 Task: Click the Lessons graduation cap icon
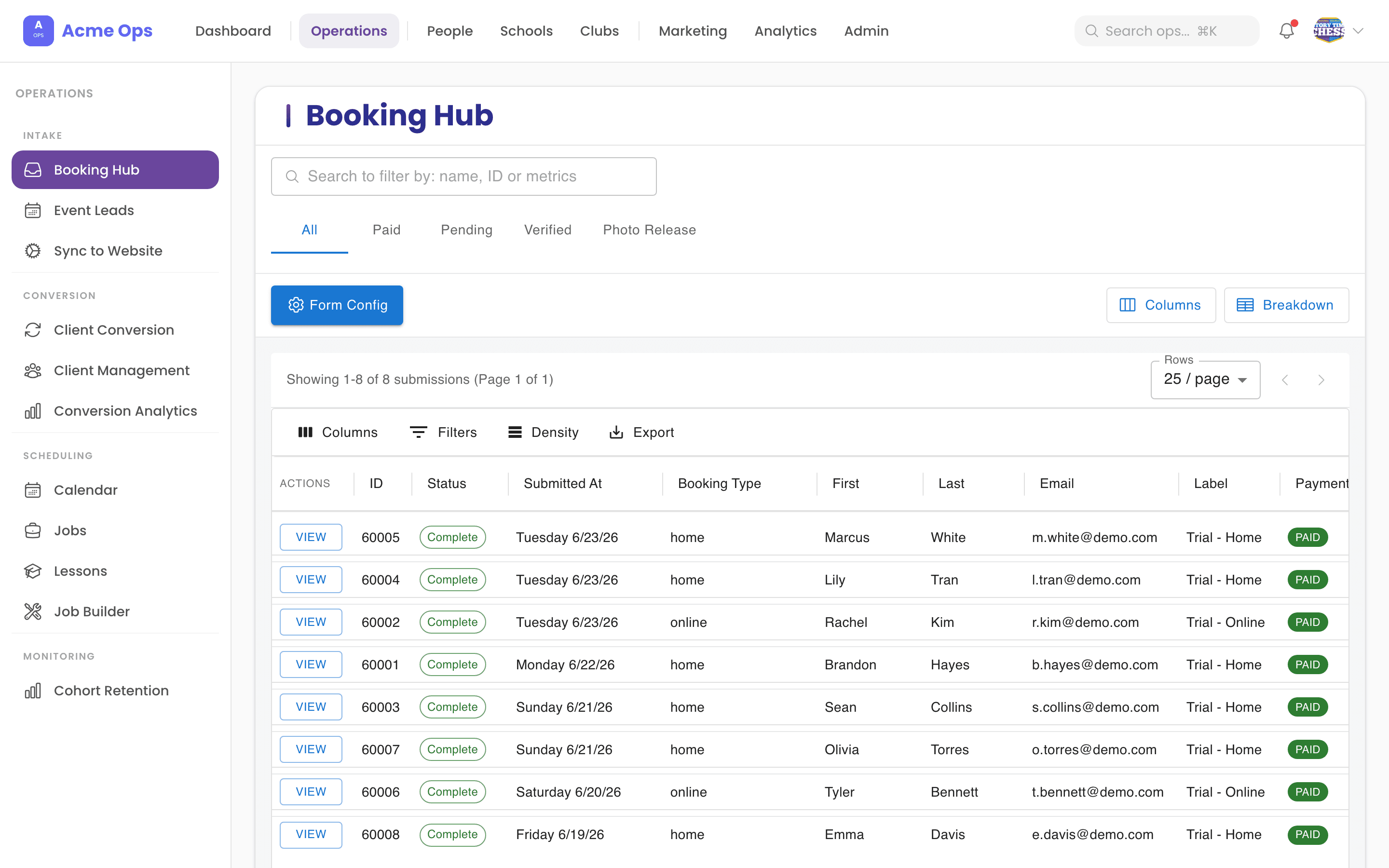point(33,571)
